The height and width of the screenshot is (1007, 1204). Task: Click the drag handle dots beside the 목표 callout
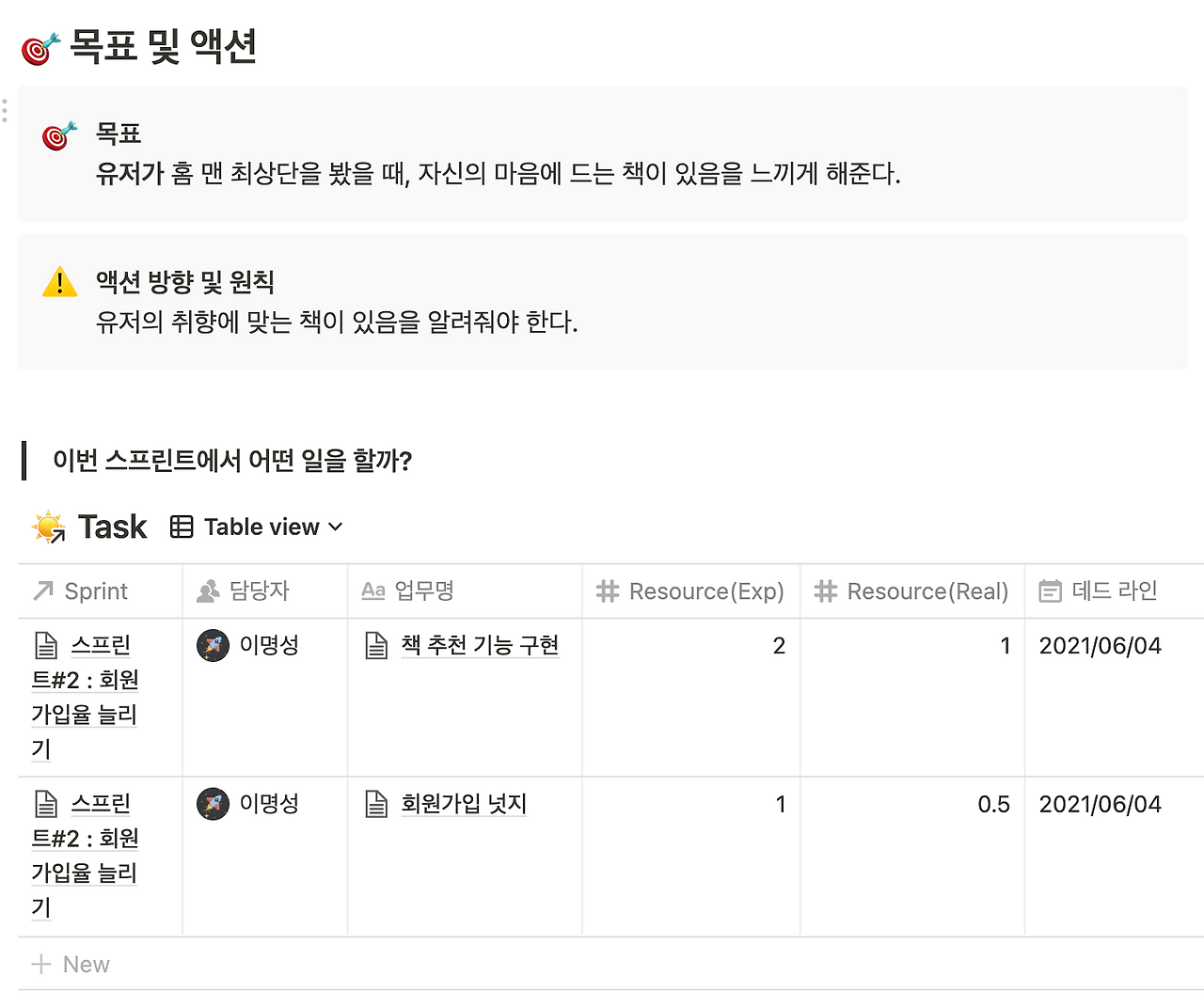pyautogui.click(x=5, y=110)
